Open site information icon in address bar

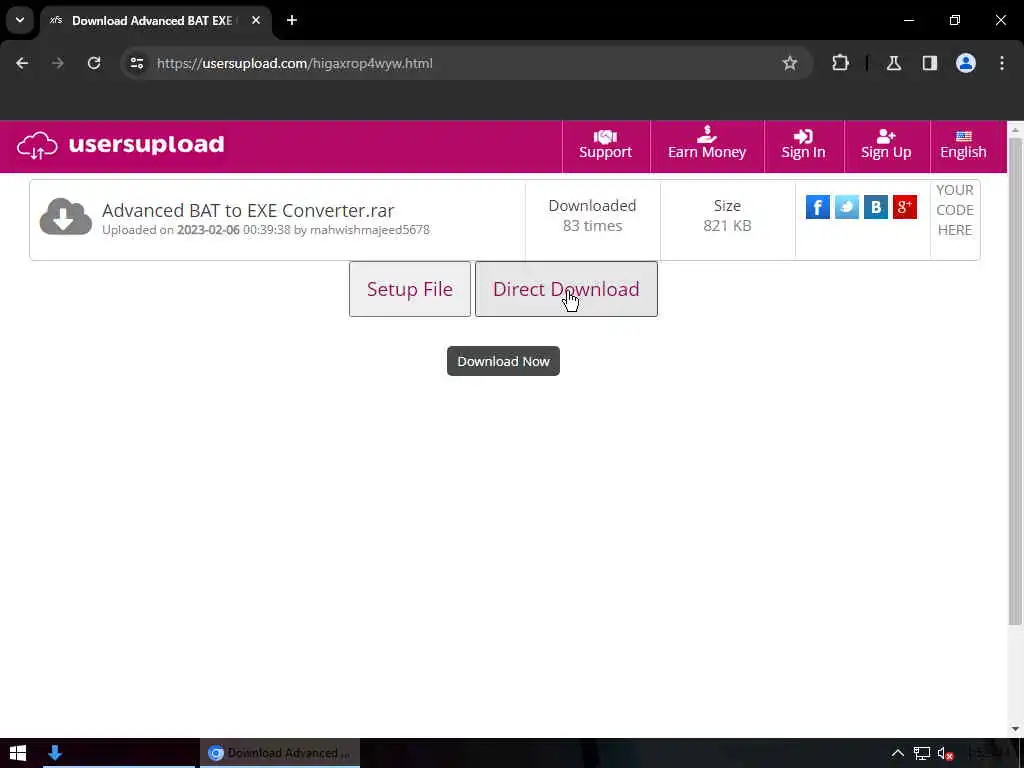[136, 63]
